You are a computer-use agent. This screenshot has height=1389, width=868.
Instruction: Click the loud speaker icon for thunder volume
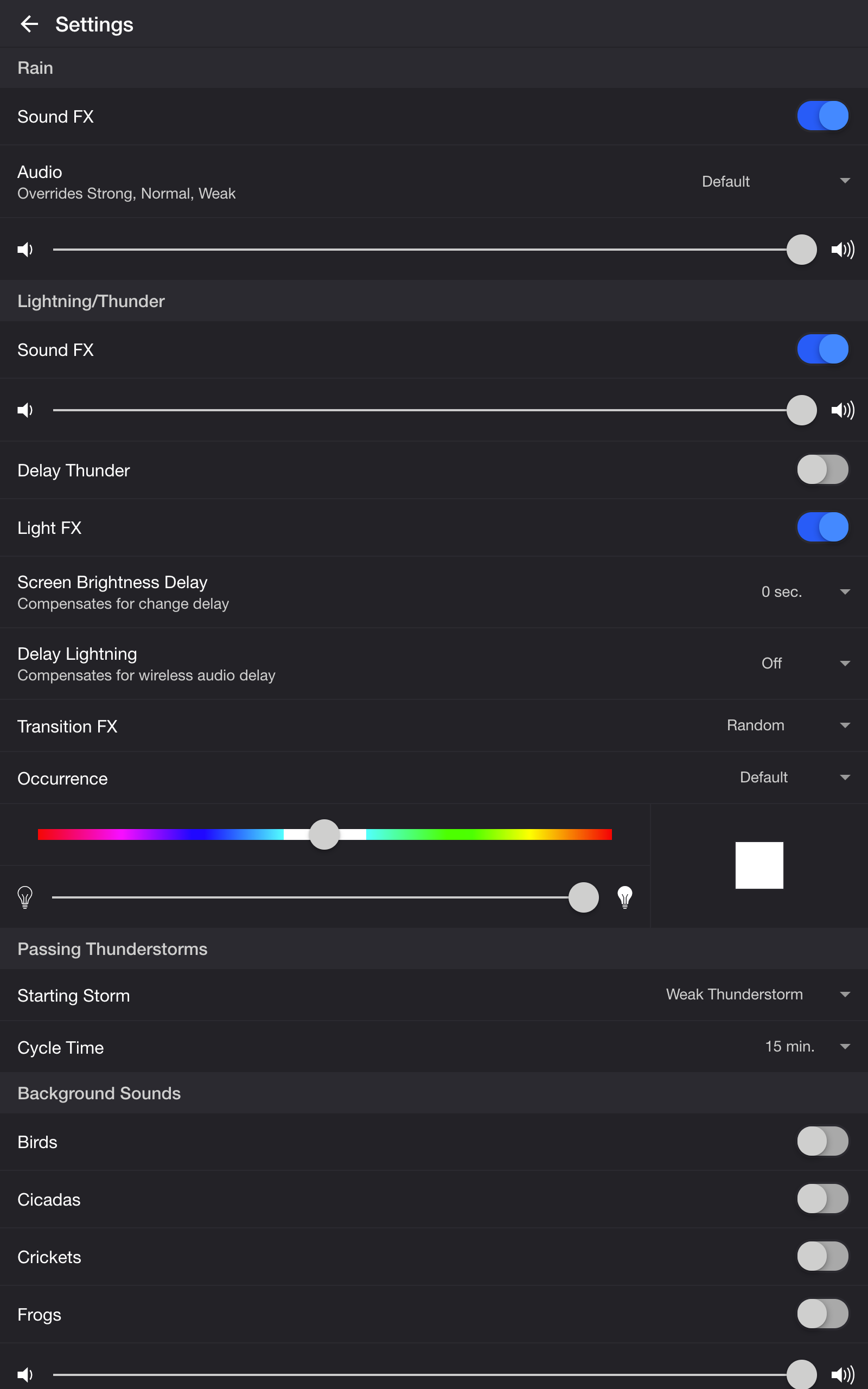841,410
